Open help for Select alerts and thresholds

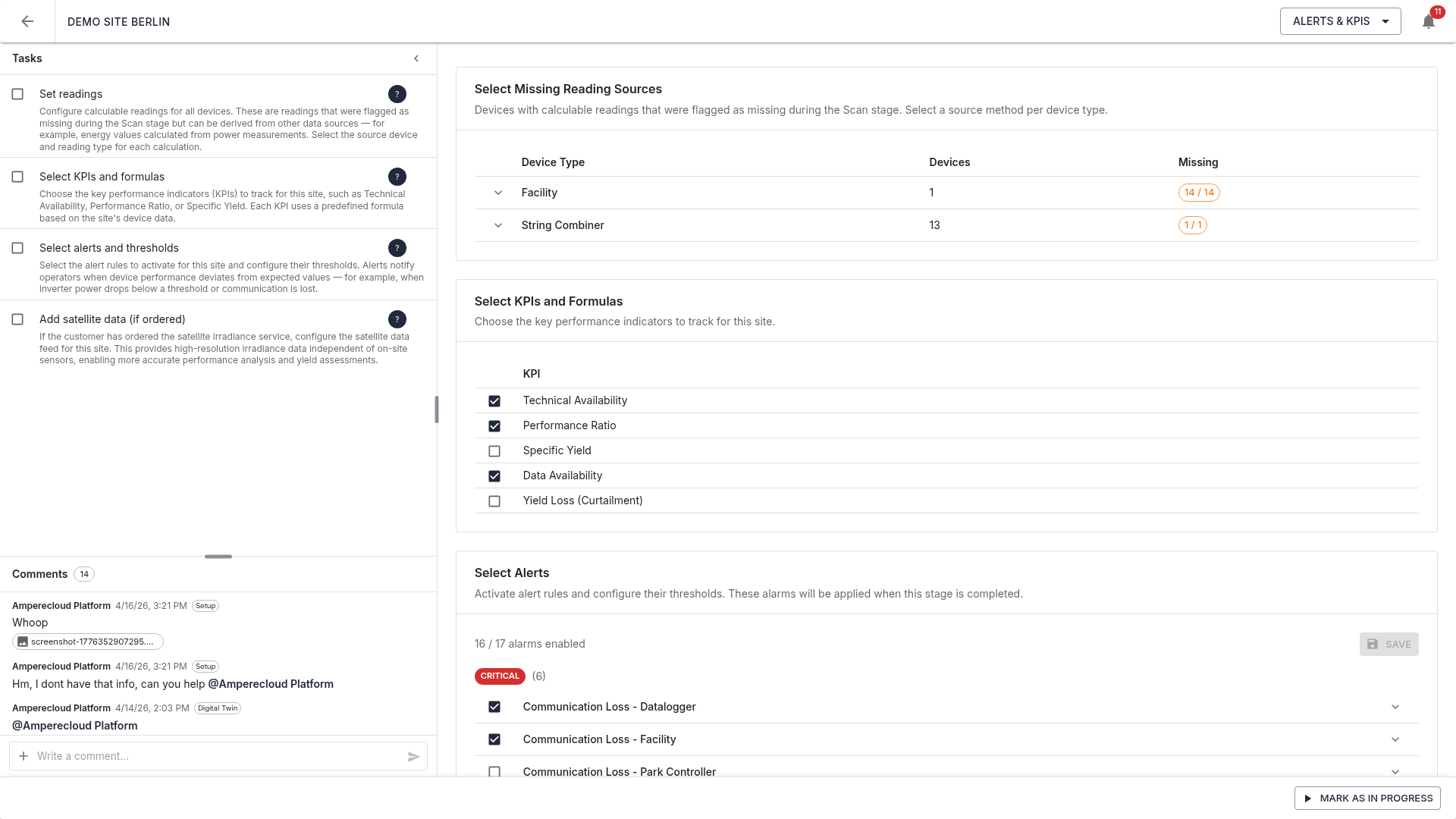[x=397, y=248]
